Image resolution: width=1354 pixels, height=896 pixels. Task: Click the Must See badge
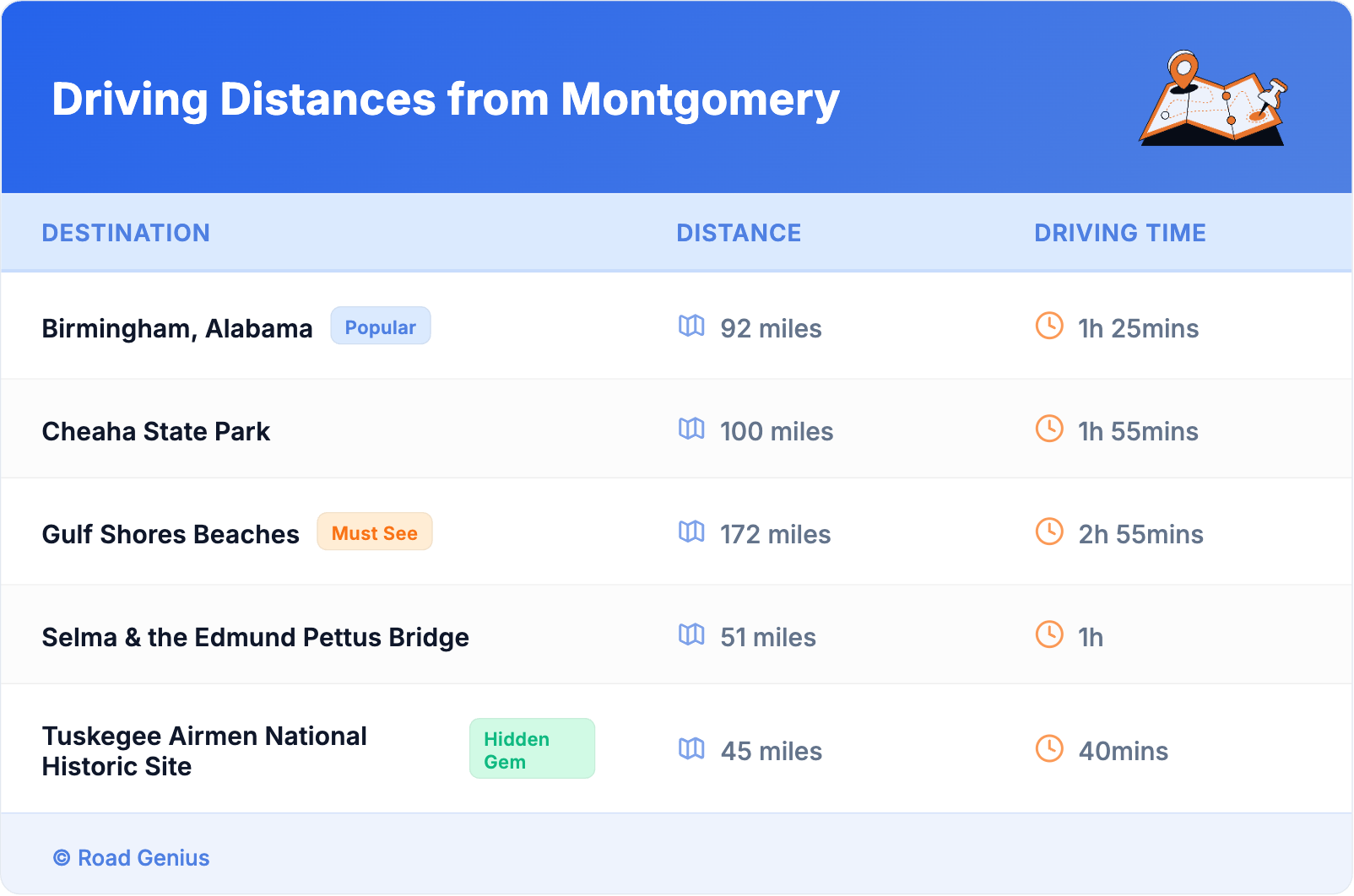click(375, 532)
